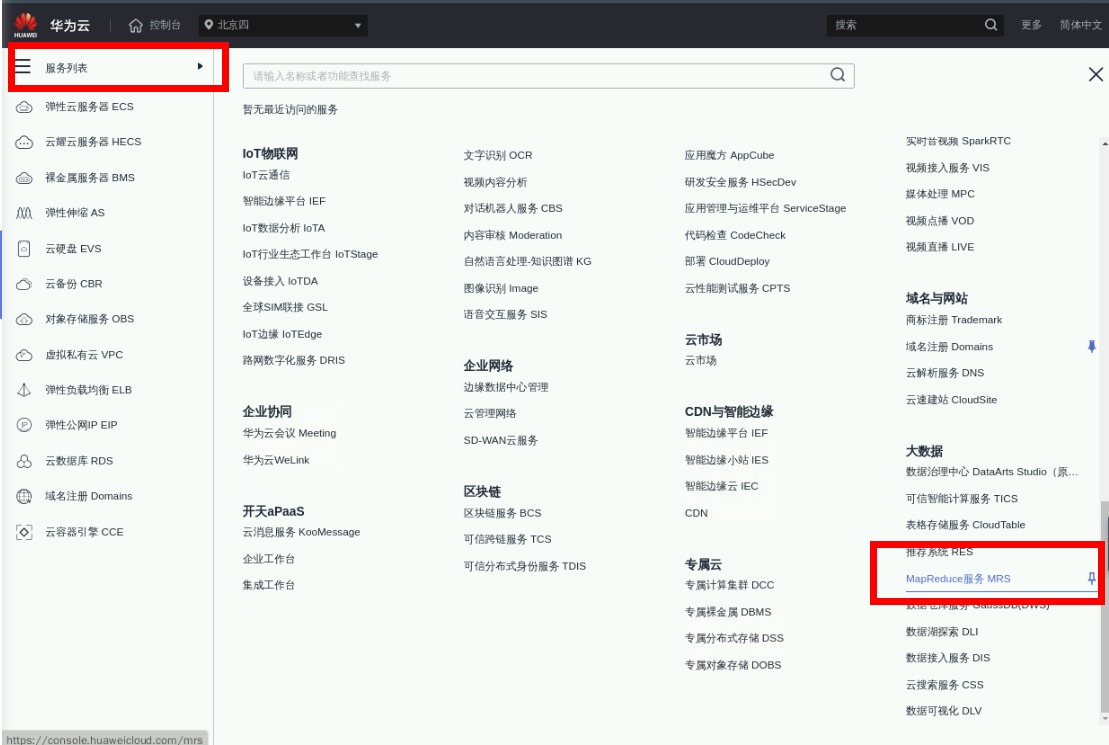
Task: Open the 简体中文 language selector
Action: point(1080,25)
